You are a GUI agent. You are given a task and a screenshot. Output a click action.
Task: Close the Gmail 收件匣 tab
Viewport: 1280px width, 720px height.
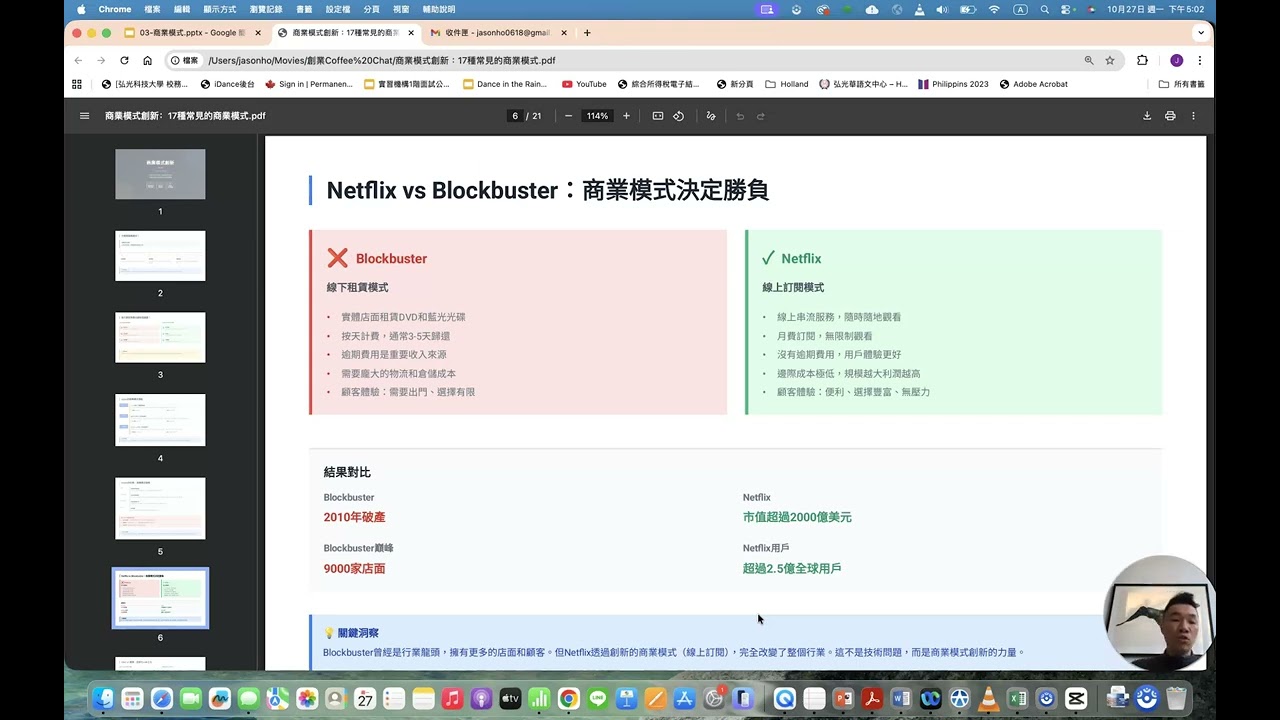click(564, 33)
